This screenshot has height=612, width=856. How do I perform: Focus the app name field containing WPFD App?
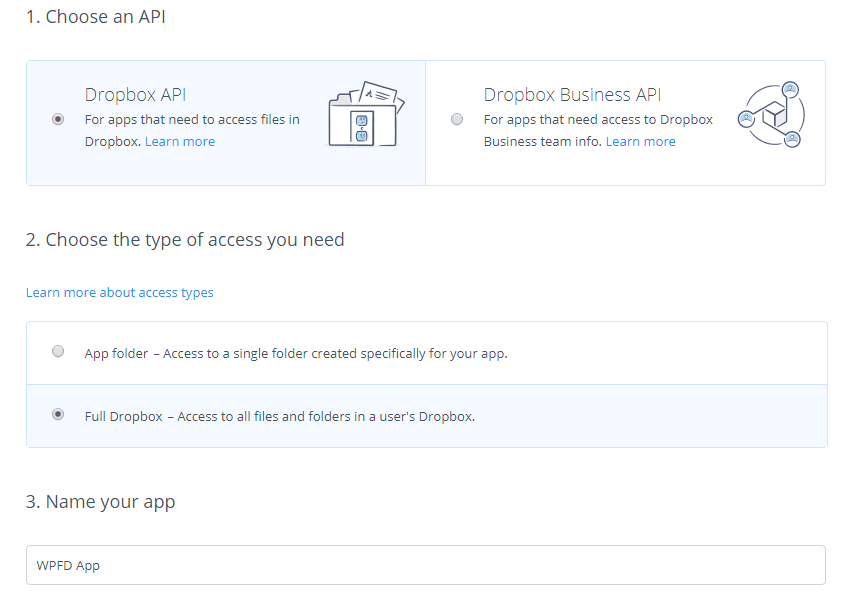click(425, 565)
